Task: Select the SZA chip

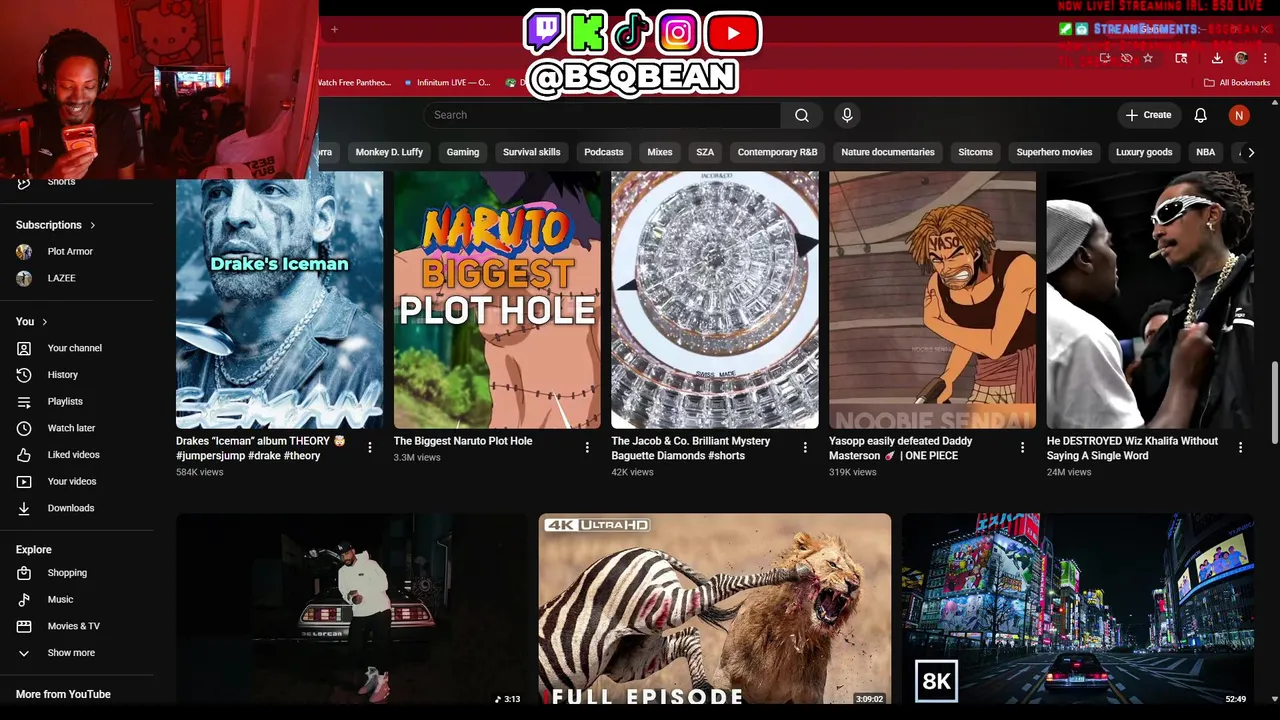Action: (705, 152)
